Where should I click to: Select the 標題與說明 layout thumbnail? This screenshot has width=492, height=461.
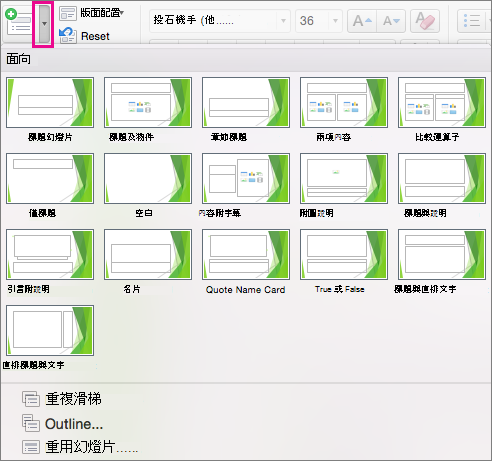[x=442, y=179]
